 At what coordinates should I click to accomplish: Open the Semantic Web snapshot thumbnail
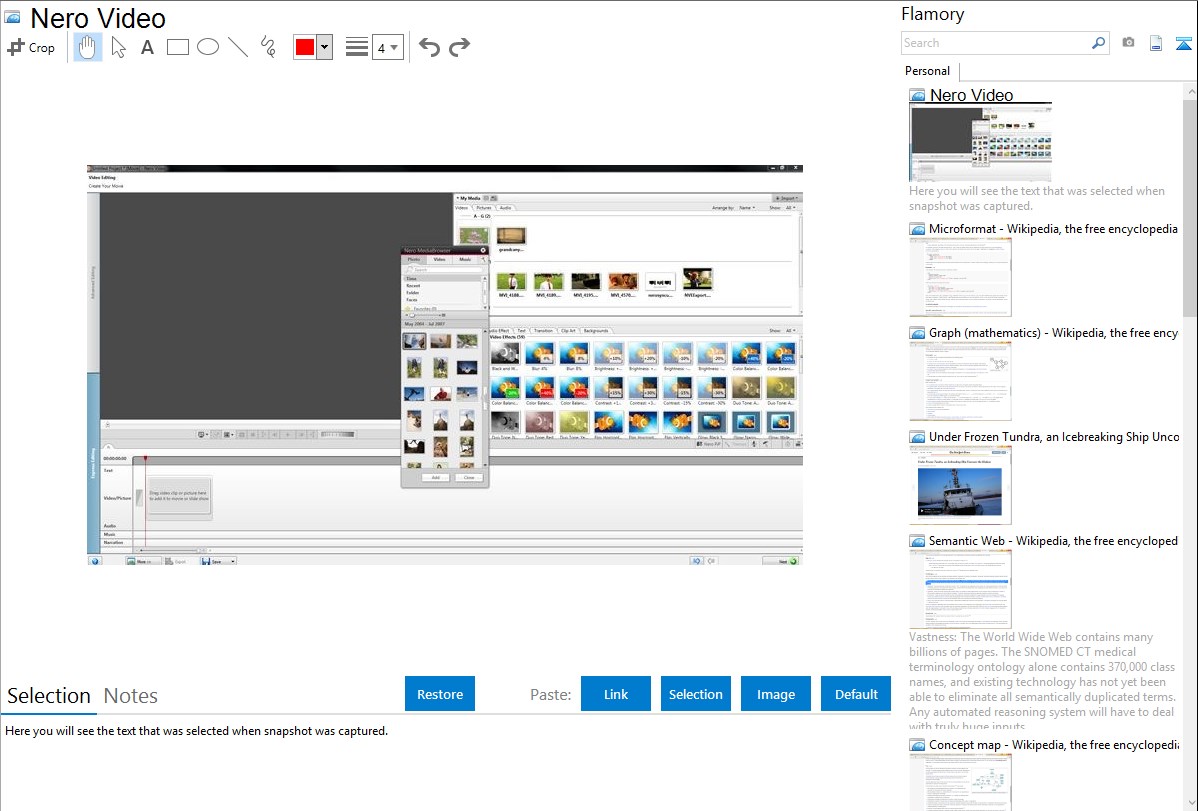click(960, 589)
